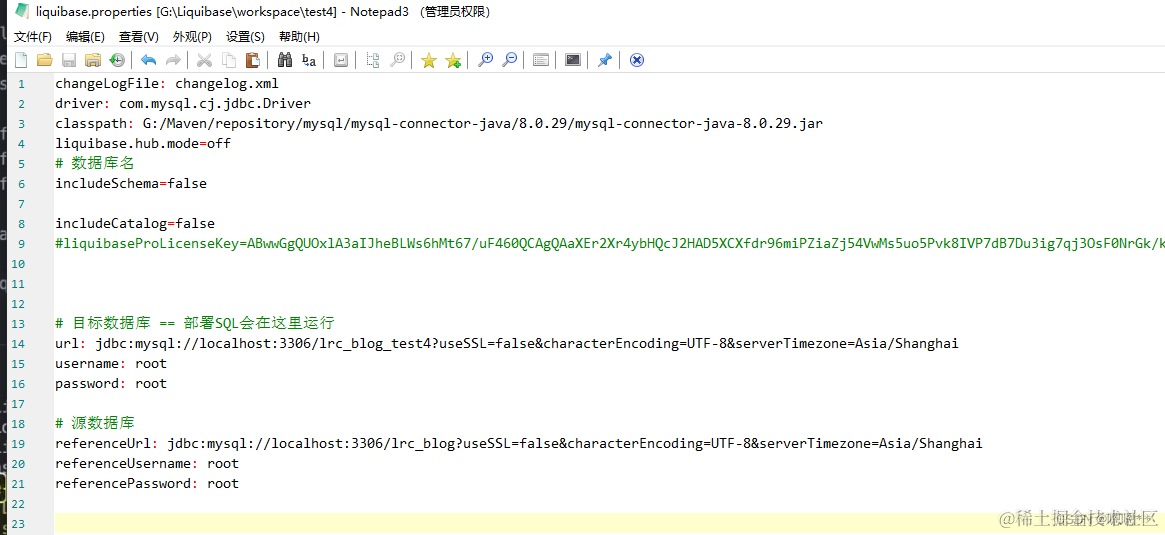The image size is (1165, 535).
Task: Click the Copy pages icon
Action: click(x=229, y=60)
